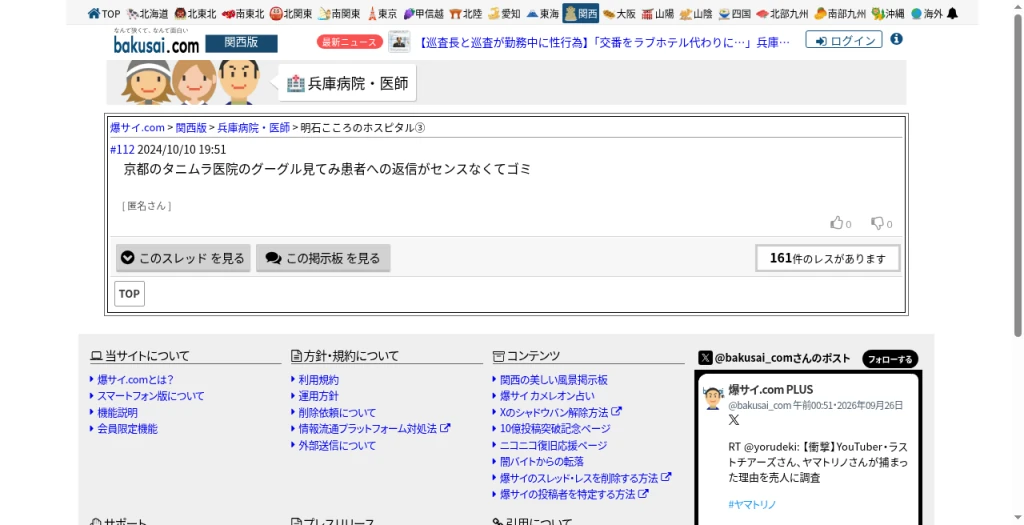Open the 運用方針 link
Image resolution: width=1024 pixels, height=525 pixels.
[319, 396]
